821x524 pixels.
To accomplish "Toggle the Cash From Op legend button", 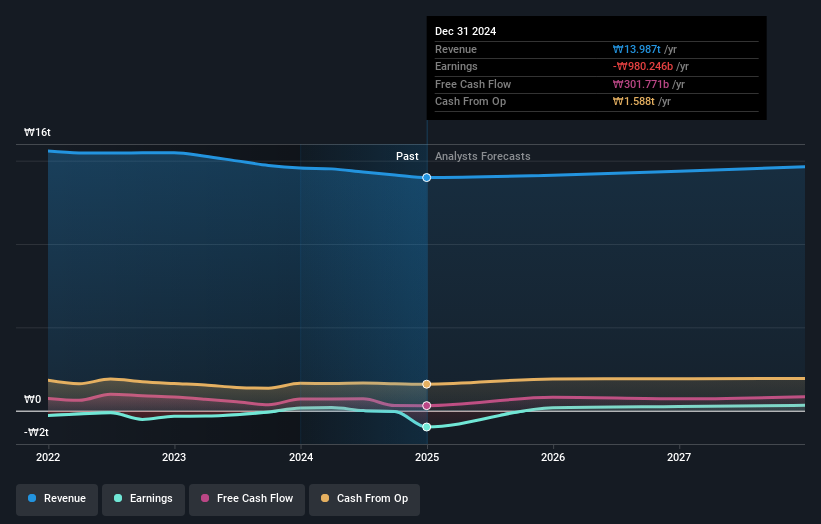I will [x=364, y=499].
